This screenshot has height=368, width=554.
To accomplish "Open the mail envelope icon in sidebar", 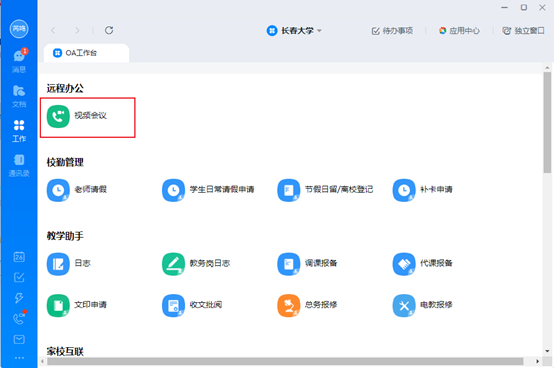I will pyautogui.click(x=19, y=339).
